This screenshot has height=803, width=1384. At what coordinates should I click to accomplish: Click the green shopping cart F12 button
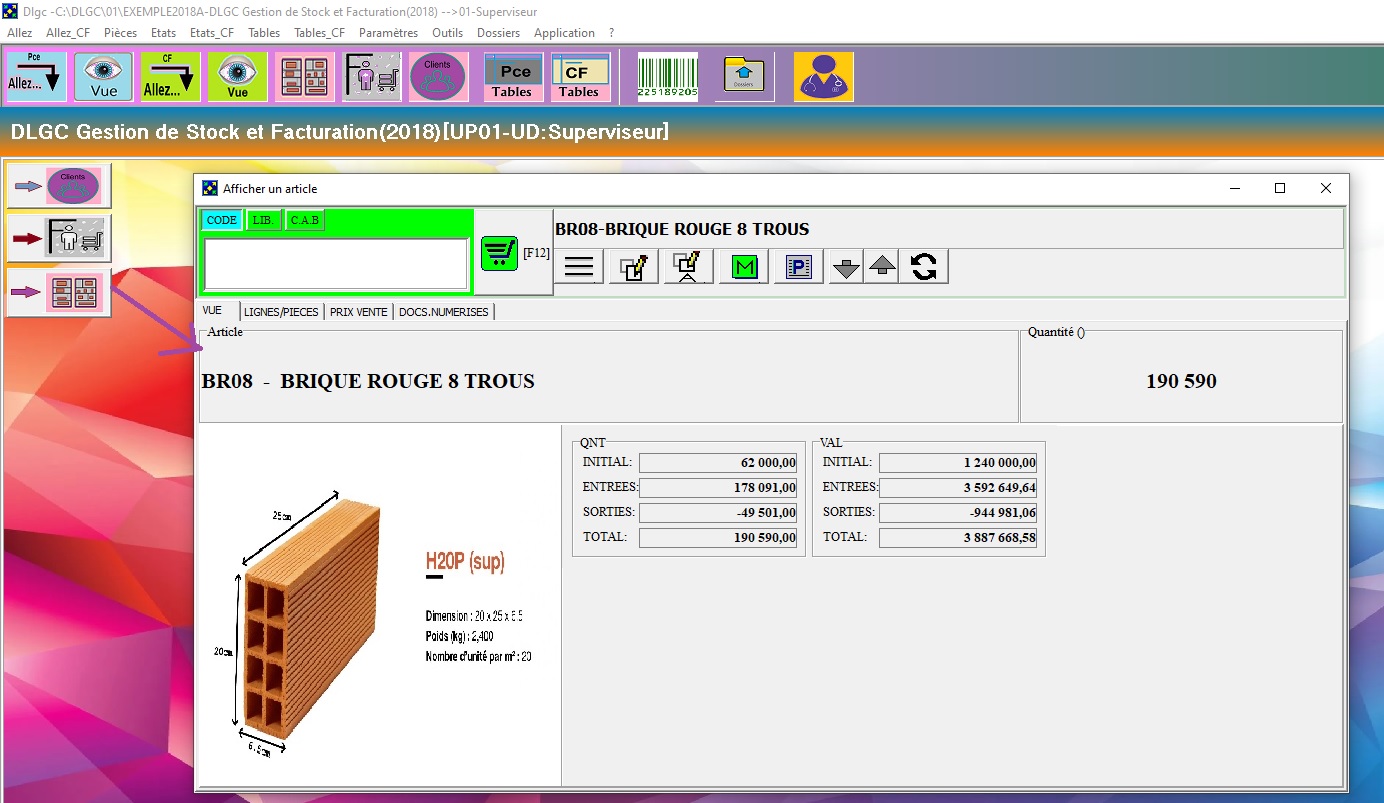pyautogui.click(x=499, y=253)
